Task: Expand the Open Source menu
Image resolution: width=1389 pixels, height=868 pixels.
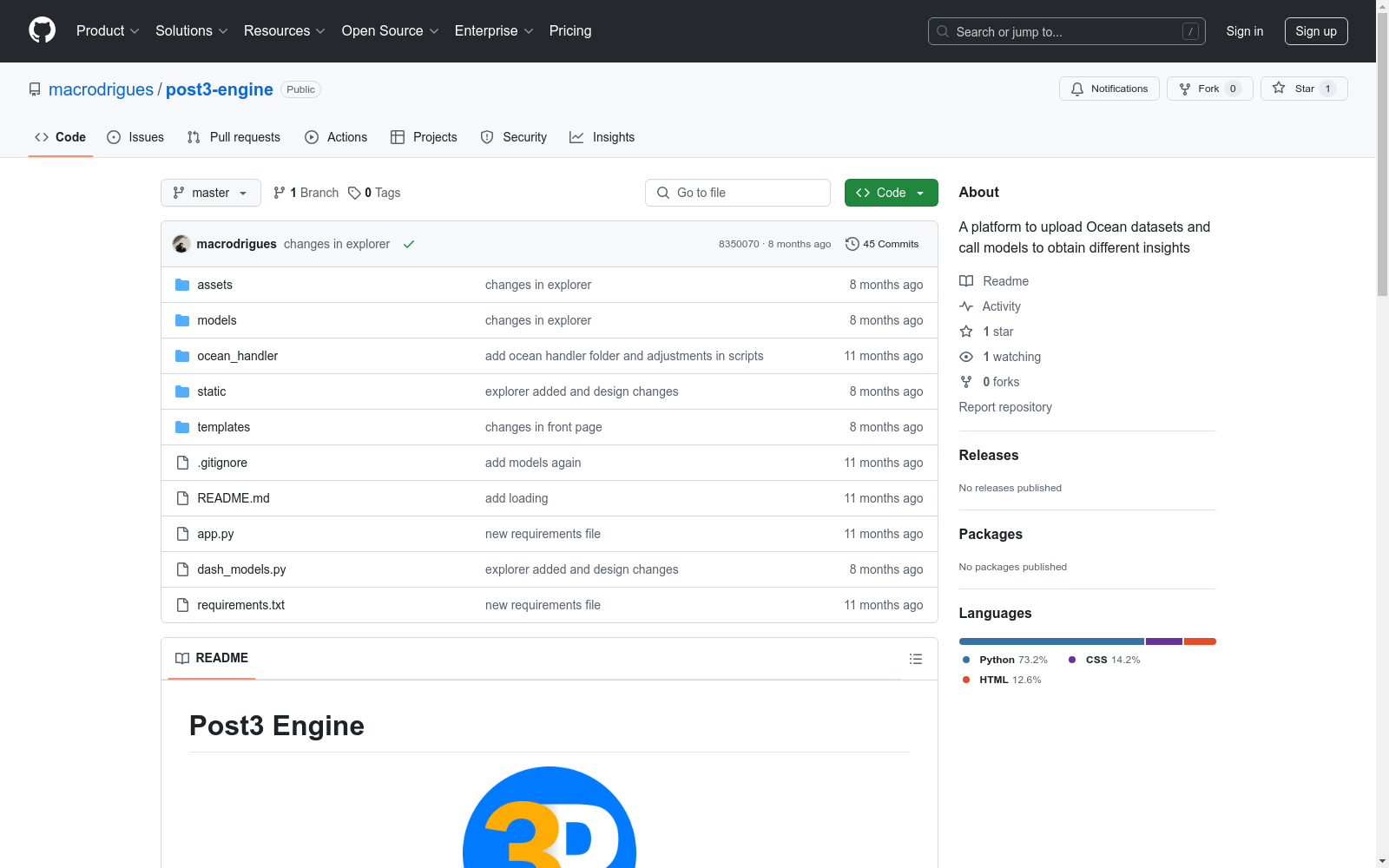Action: point(391,30)
